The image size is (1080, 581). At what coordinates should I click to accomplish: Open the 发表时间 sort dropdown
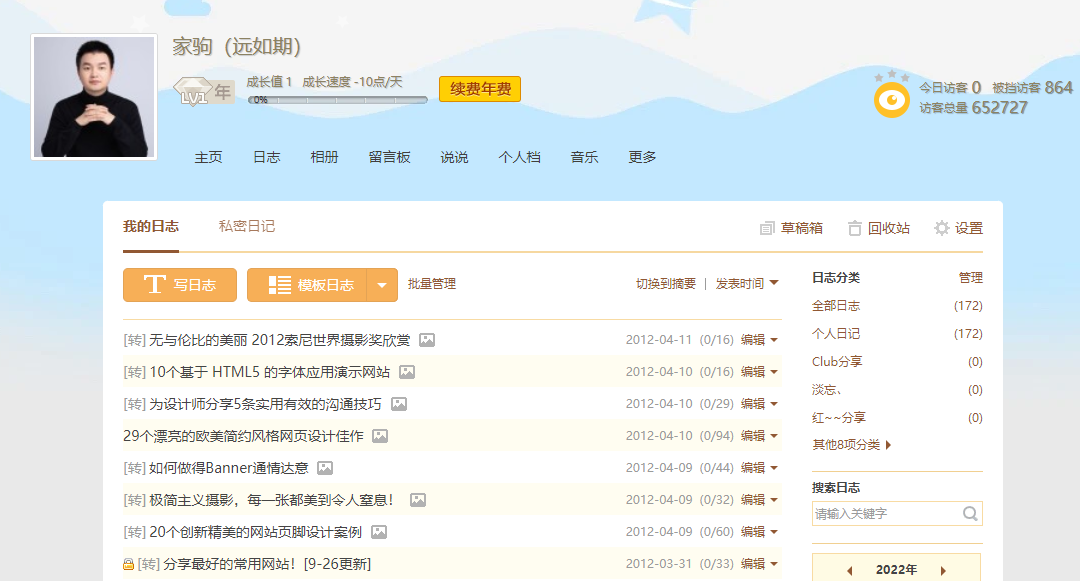746,284
